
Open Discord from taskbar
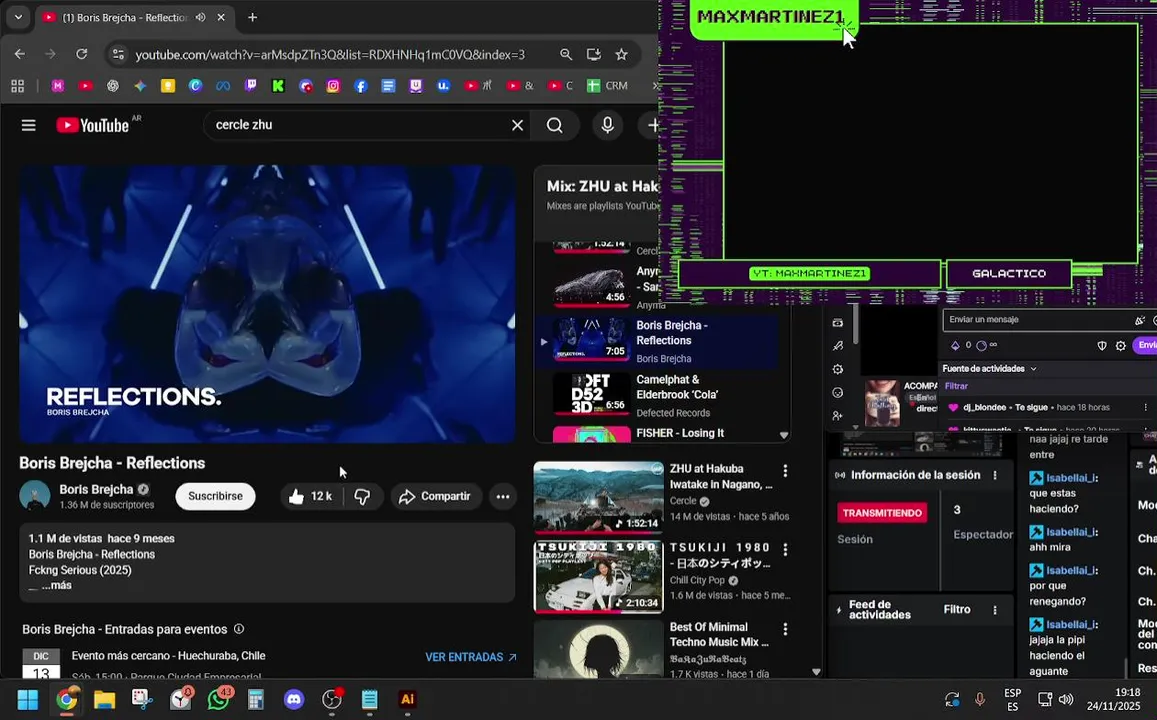[294, 699]
